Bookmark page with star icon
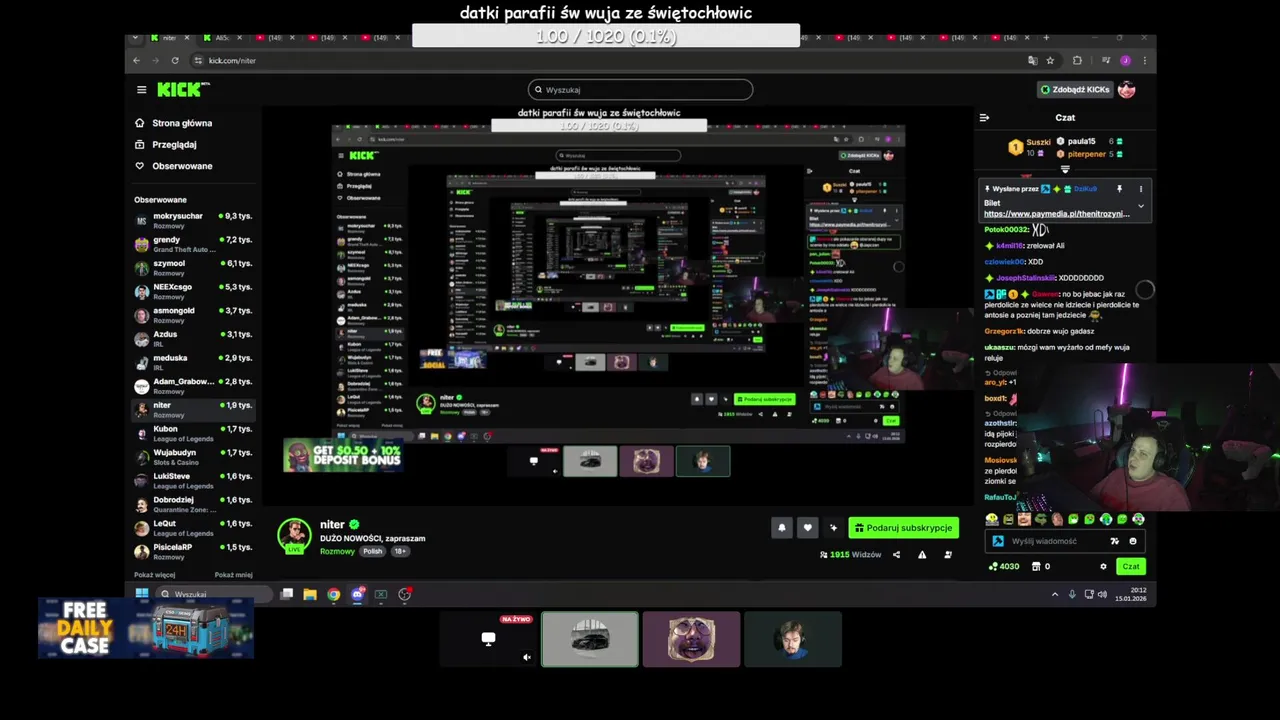The width and height of the screenshot is (1280, 720). tap(1050, 60)
